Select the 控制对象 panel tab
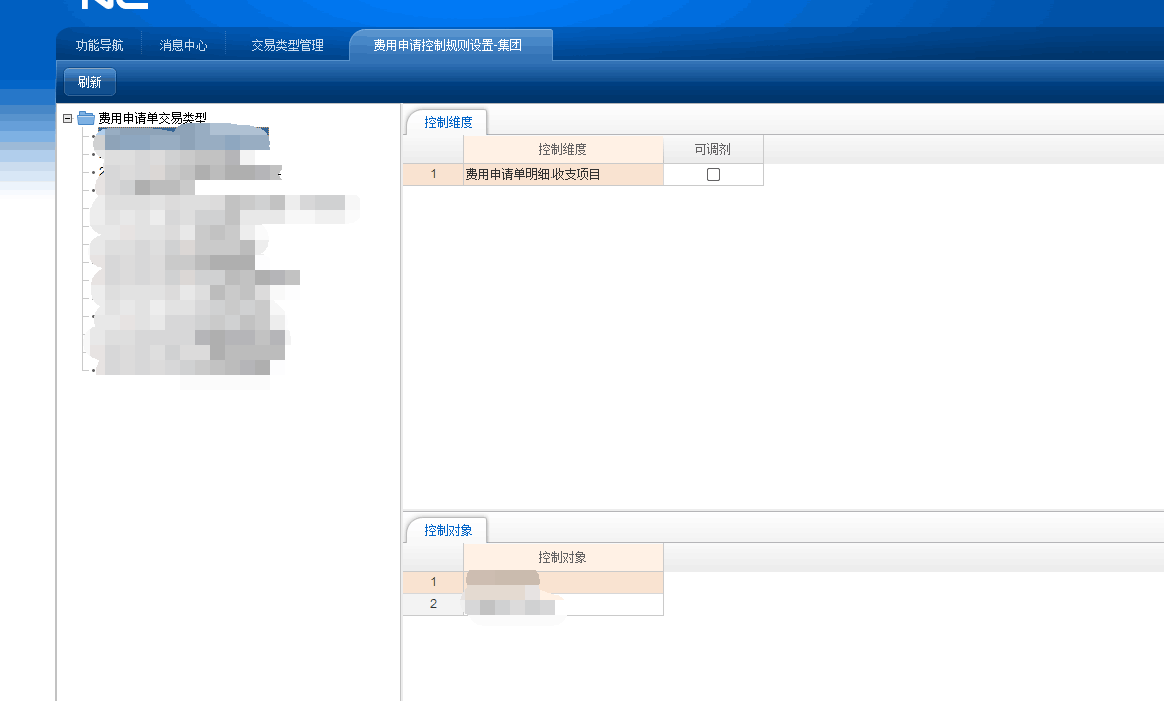1164x701 pixels. [x=445, y=531]
